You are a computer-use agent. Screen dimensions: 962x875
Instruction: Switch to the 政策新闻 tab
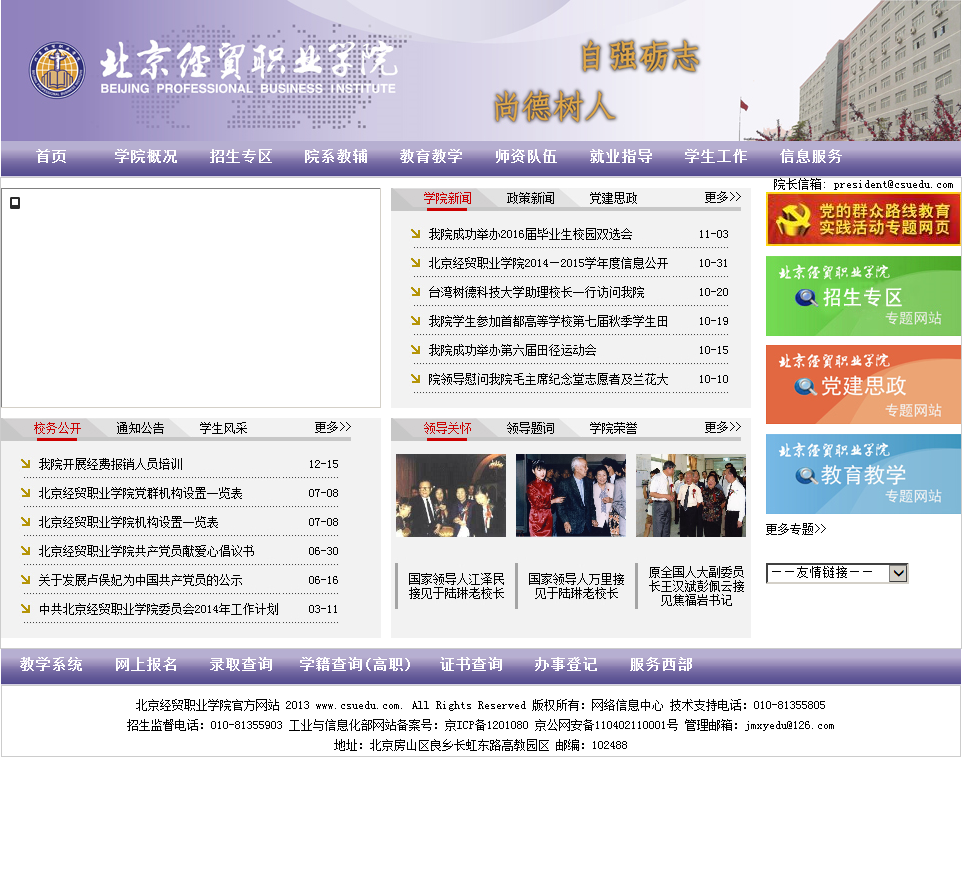click(x=531, y=198)
